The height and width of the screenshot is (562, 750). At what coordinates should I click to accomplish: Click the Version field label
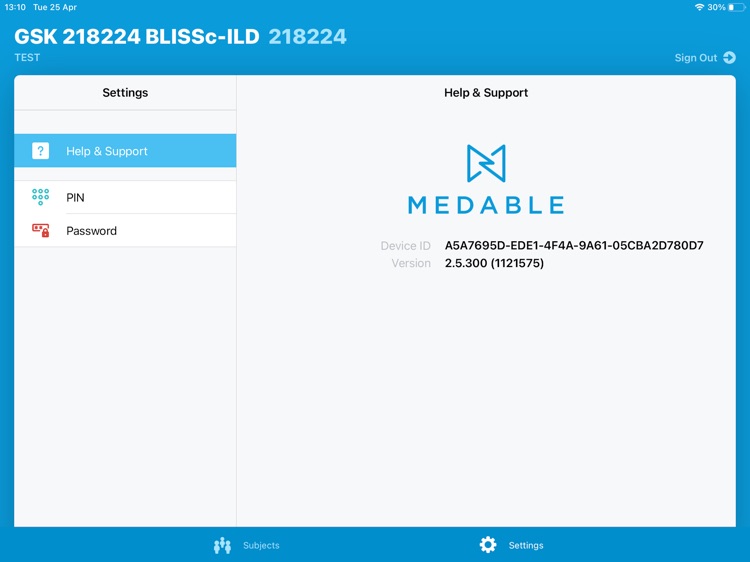tap(411, 263)
